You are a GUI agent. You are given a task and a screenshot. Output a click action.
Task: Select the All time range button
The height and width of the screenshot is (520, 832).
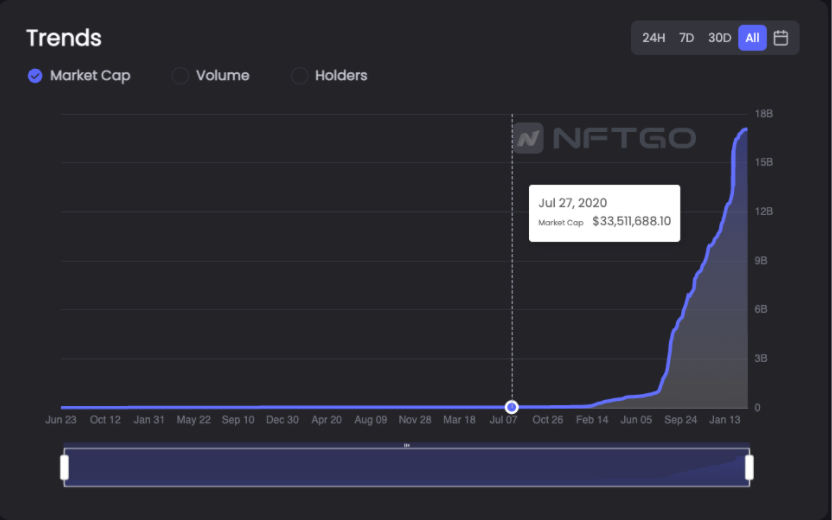[x=752, y=38]
